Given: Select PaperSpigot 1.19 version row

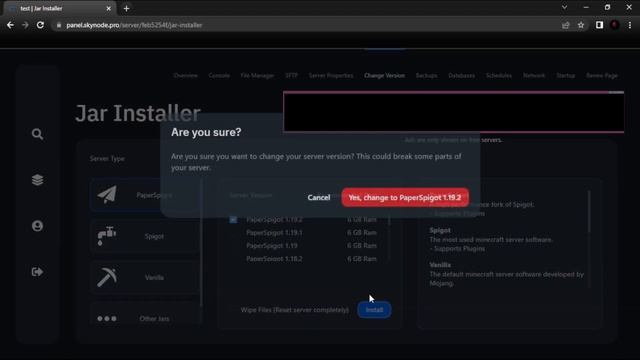Looking at the screenshot, I should coord(311,246).
